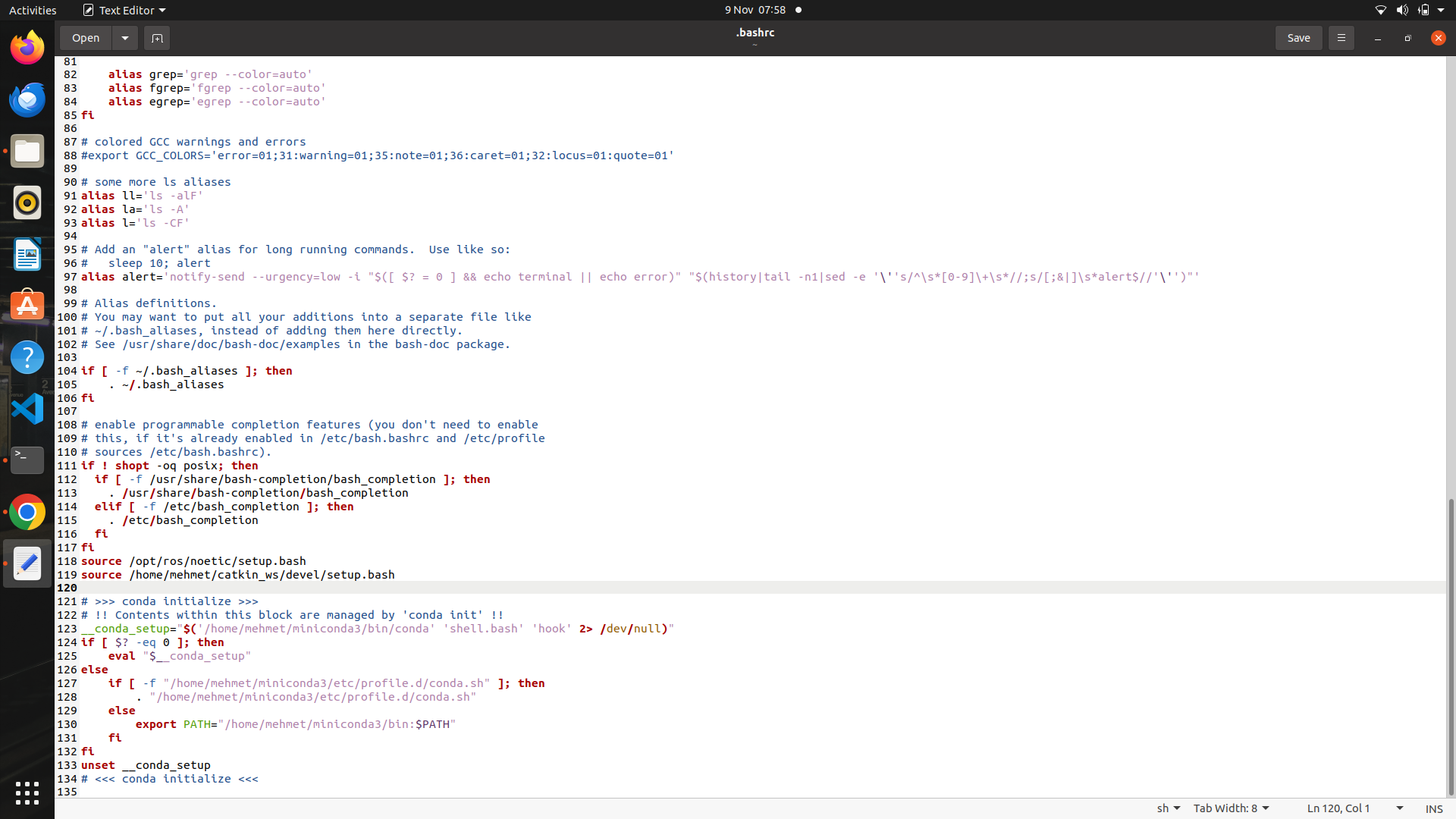The height and width of the screenshot is (819, 1456).
Task: Open Google Chrome
Action: coord(27,512)
